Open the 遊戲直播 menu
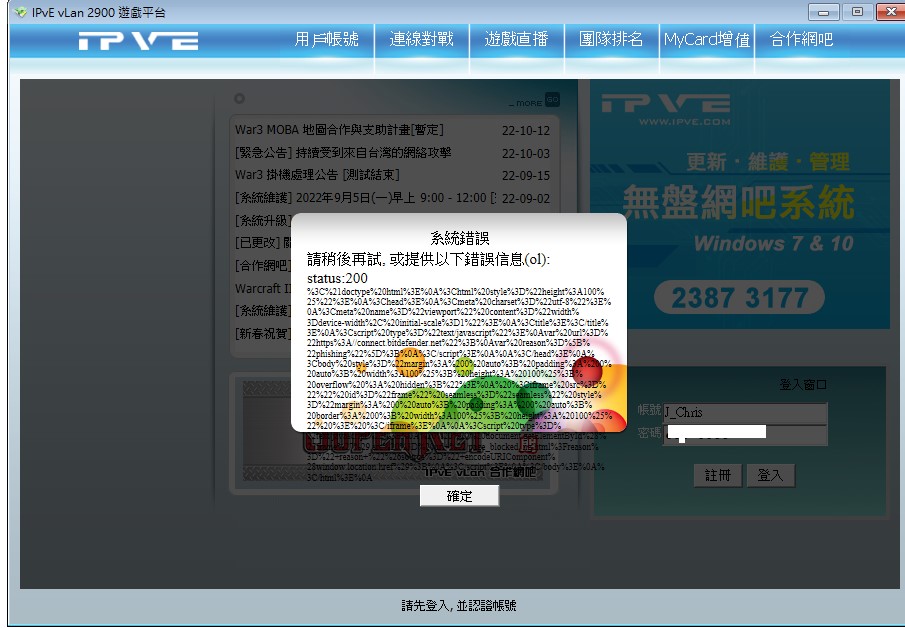905x628 pixels. [517, 39]
